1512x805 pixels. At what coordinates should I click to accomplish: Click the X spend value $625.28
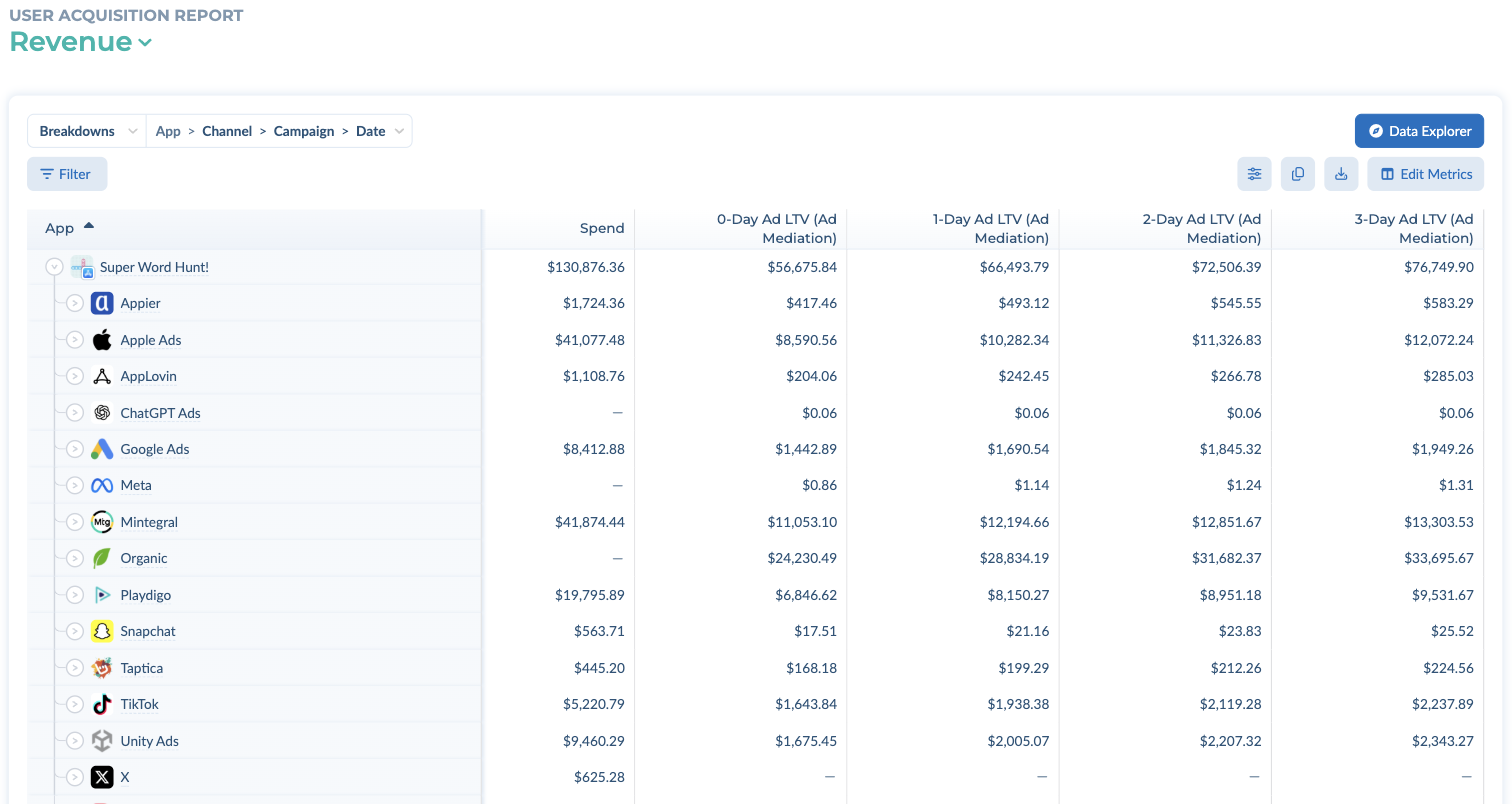point(600,777)
